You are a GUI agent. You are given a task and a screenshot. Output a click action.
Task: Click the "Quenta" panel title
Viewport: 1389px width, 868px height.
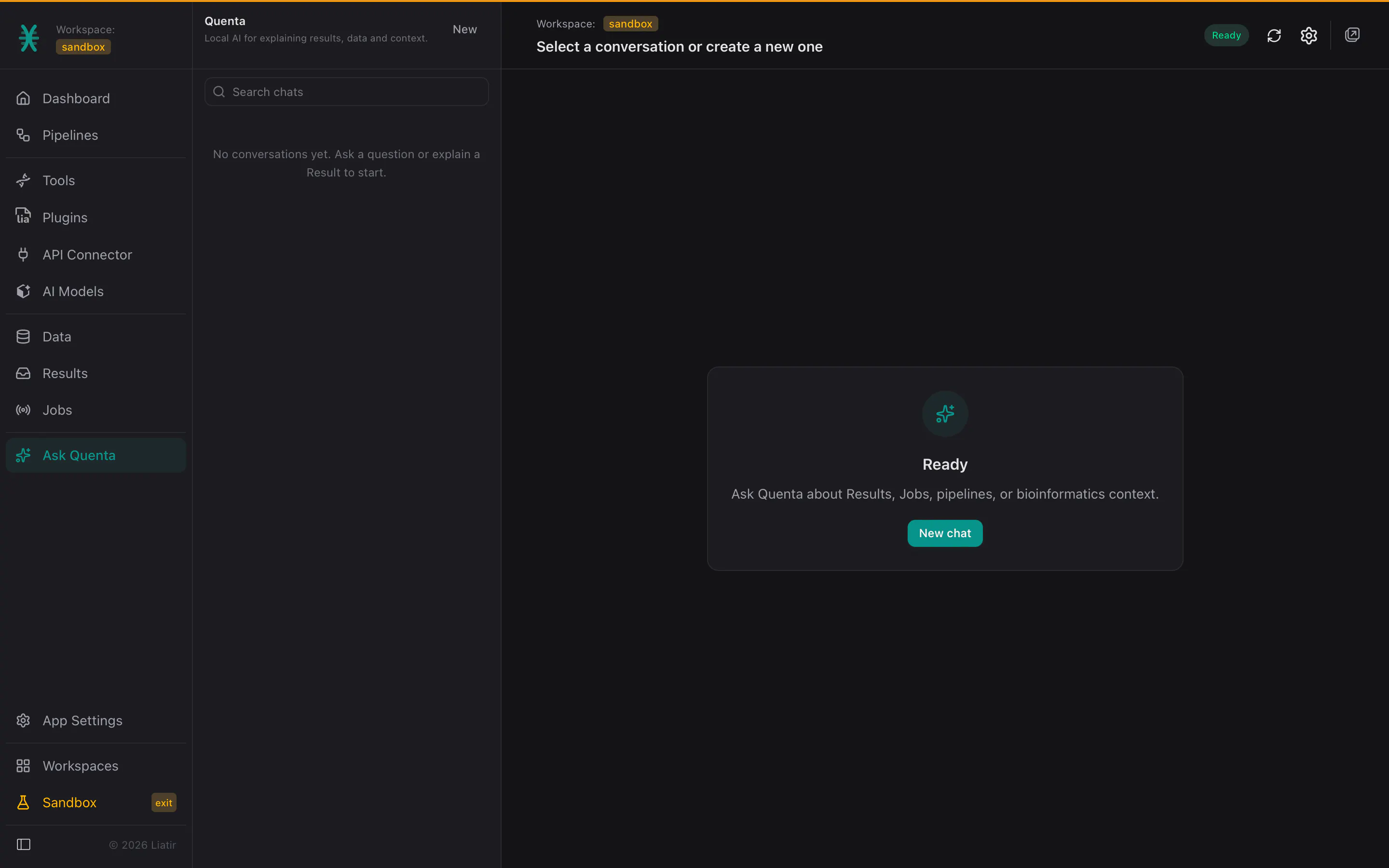click(x=225, y=21)
